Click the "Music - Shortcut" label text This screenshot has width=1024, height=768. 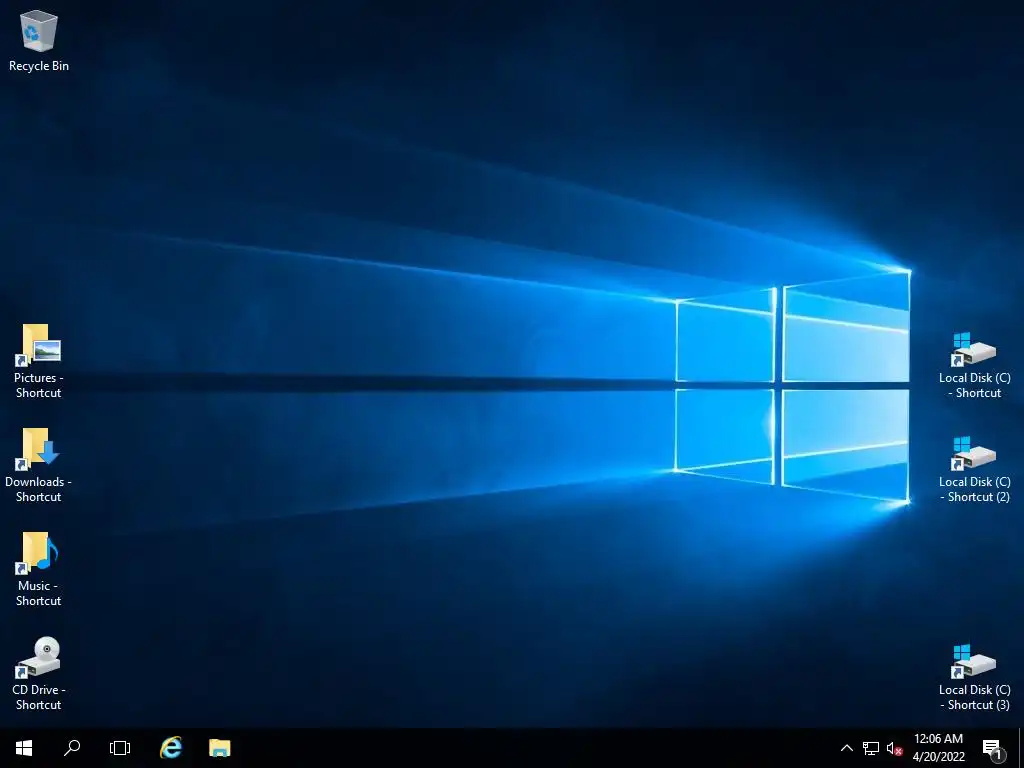click(x=39, y=593)
